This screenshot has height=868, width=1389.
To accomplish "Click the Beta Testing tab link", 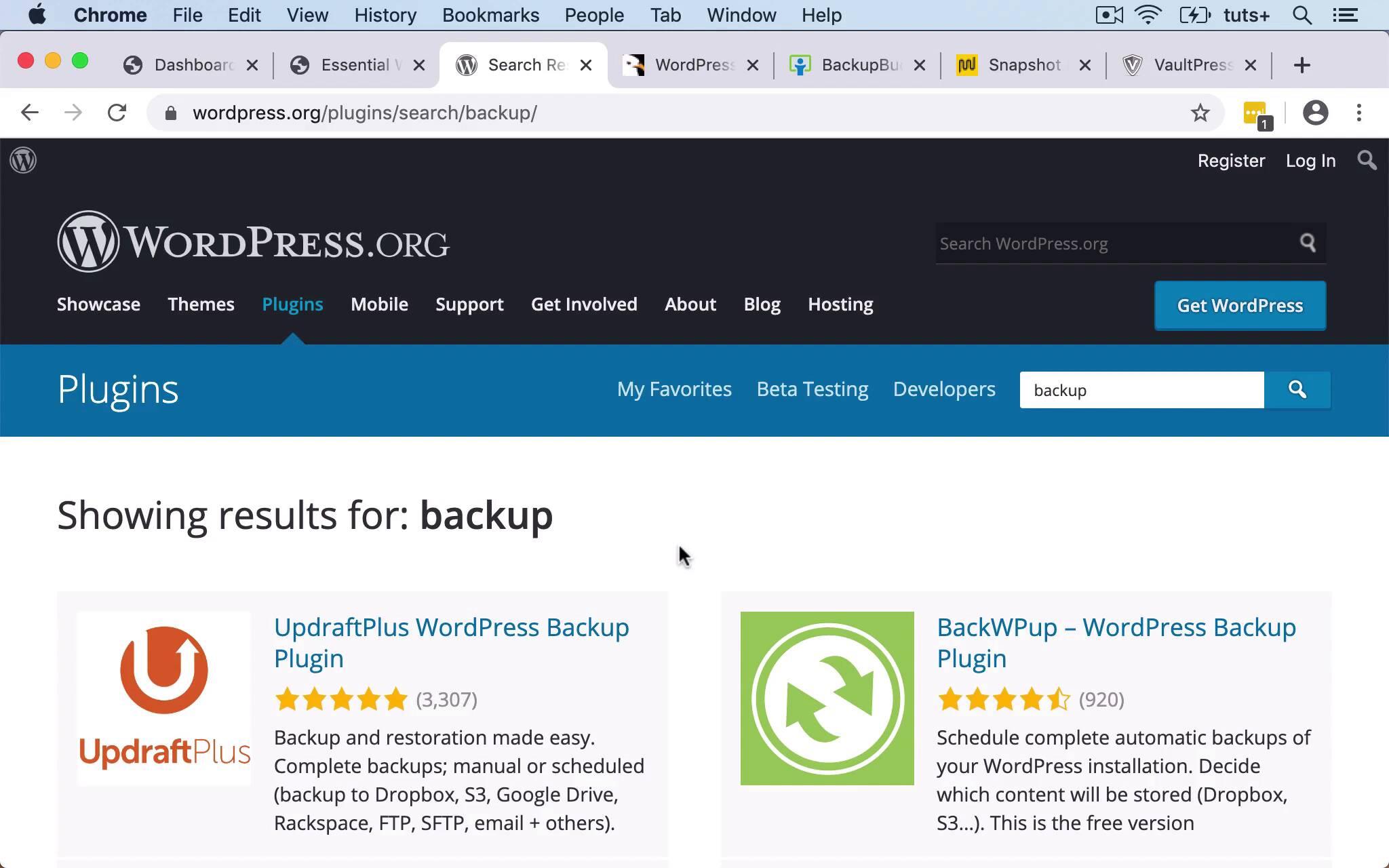I will [x=812, y=389].
